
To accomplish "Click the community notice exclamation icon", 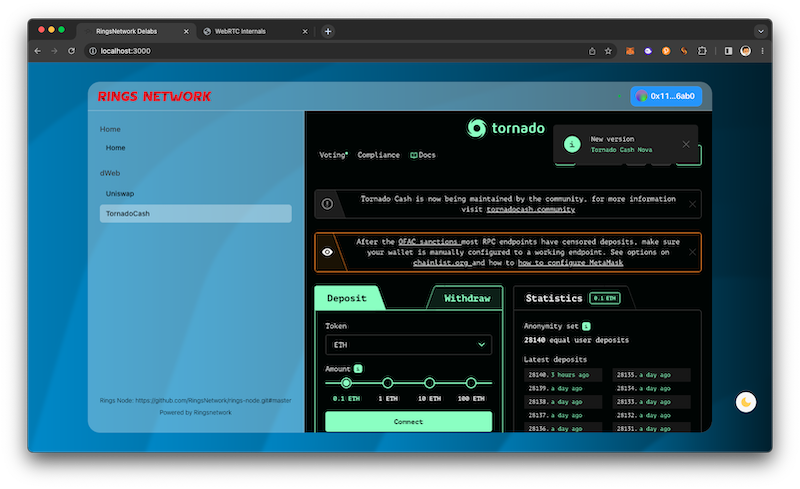I will [328, 204].
